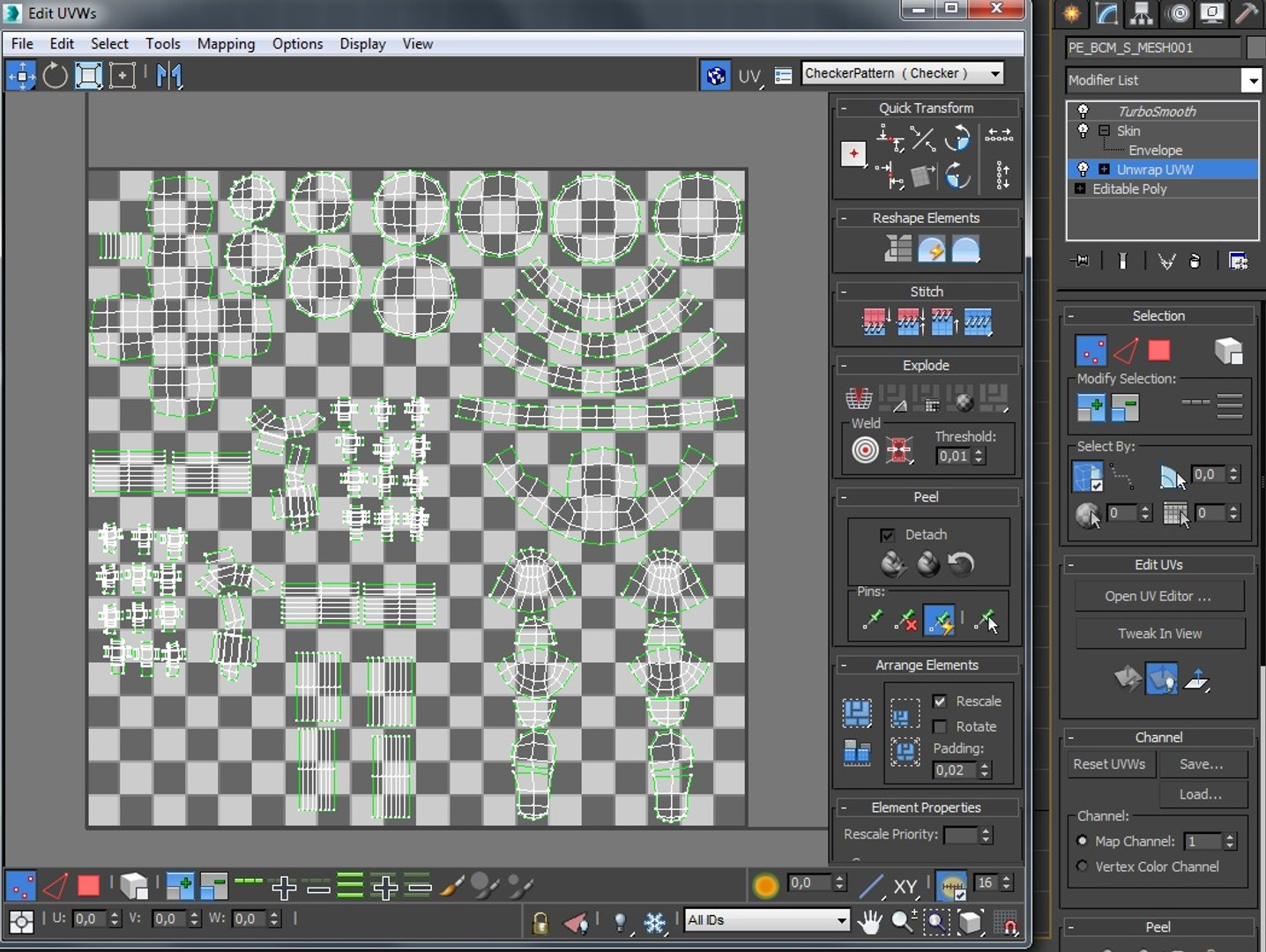This screenshot has width=1266, height=952.
Task: Collapse the Quick Transform rollout
Action: point(843,108)
